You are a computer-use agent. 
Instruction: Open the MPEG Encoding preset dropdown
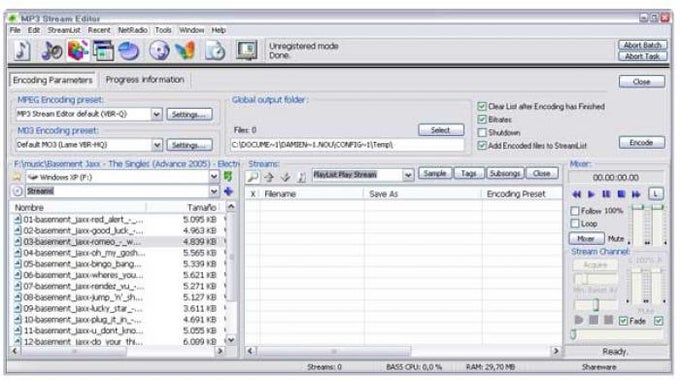pos(157,114)
